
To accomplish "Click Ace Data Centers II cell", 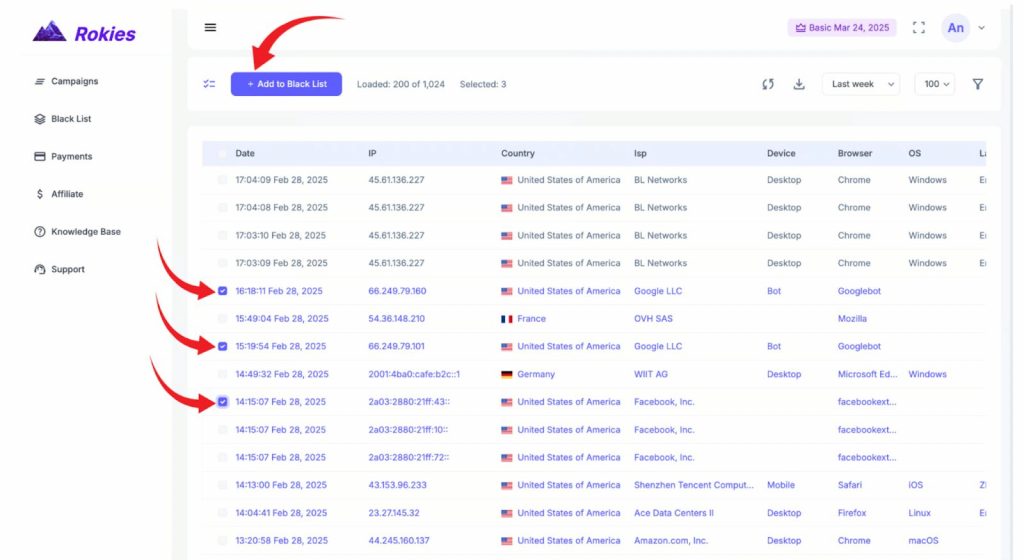I will point(673,514).
